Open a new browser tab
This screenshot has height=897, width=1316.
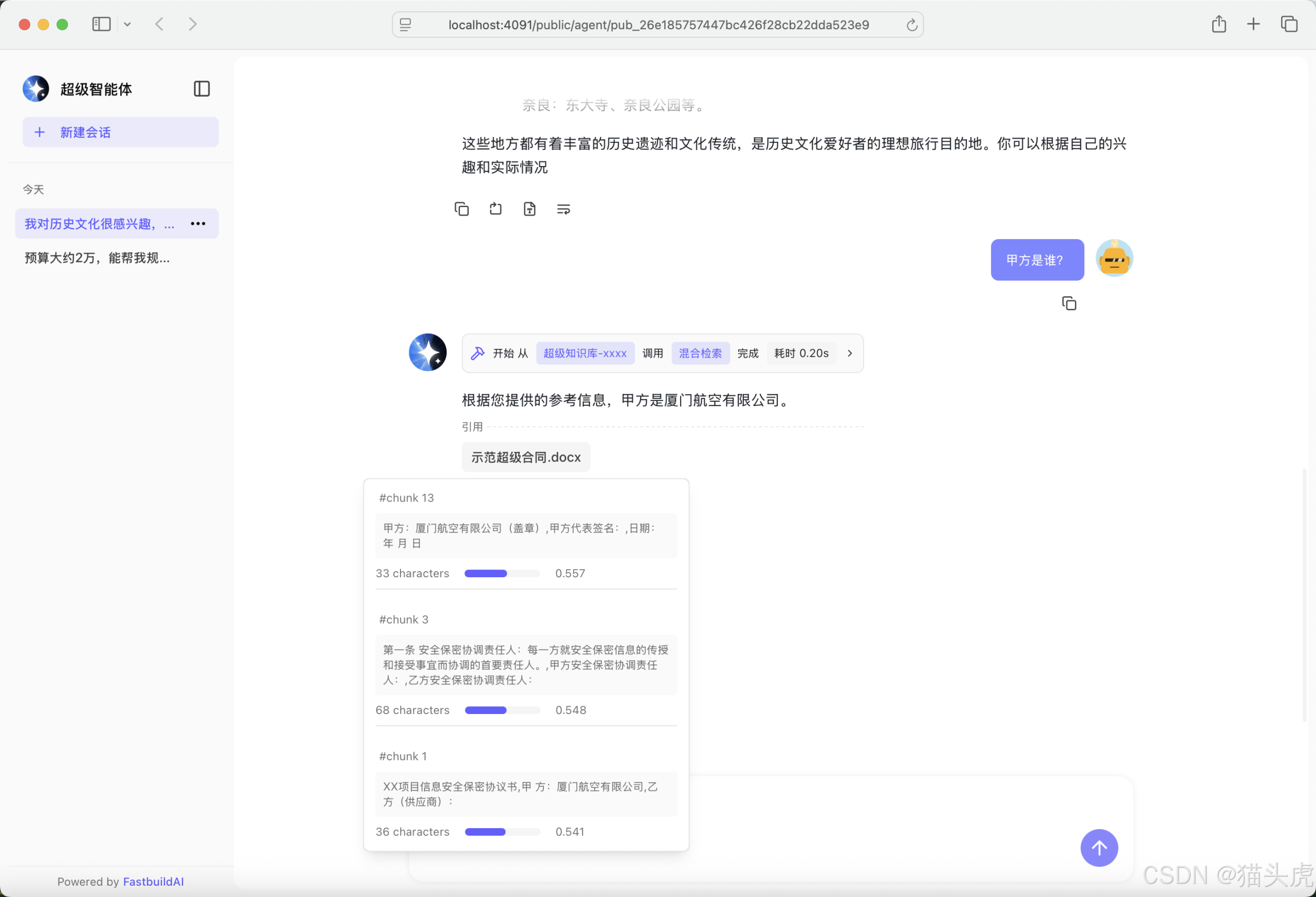coord(1253,24)
